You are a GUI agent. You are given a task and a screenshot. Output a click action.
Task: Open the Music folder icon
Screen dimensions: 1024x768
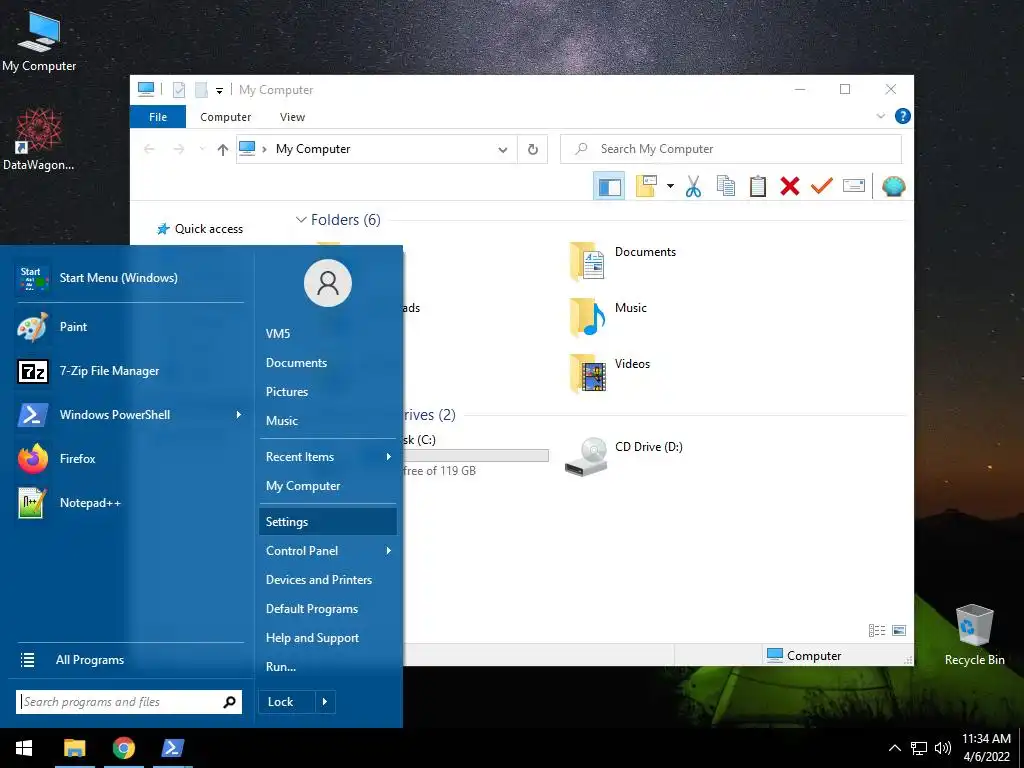click(x=587, y=317)
